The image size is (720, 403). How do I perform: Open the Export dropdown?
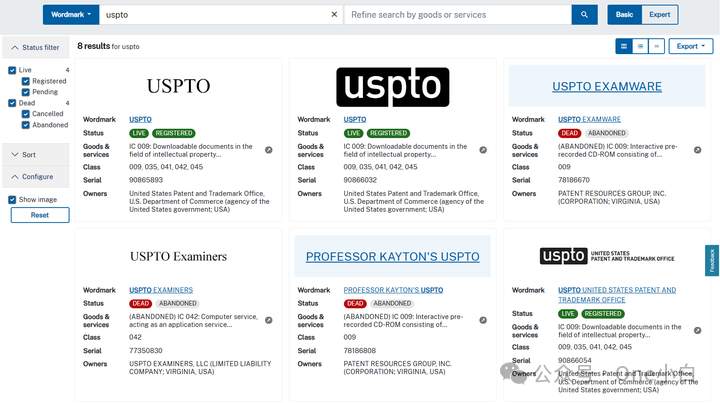pos(691,46)
